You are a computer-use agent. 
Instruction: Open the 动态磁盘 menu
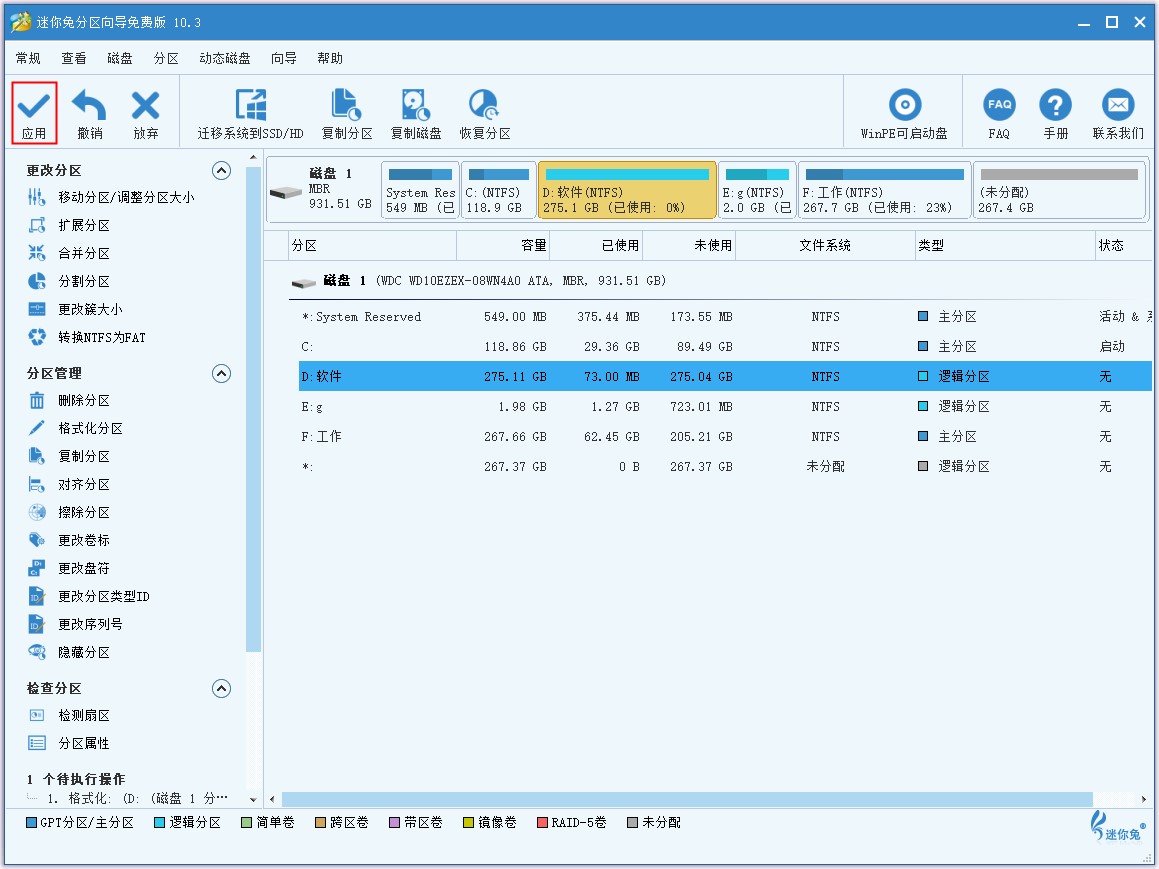click(x=225, y=58)
